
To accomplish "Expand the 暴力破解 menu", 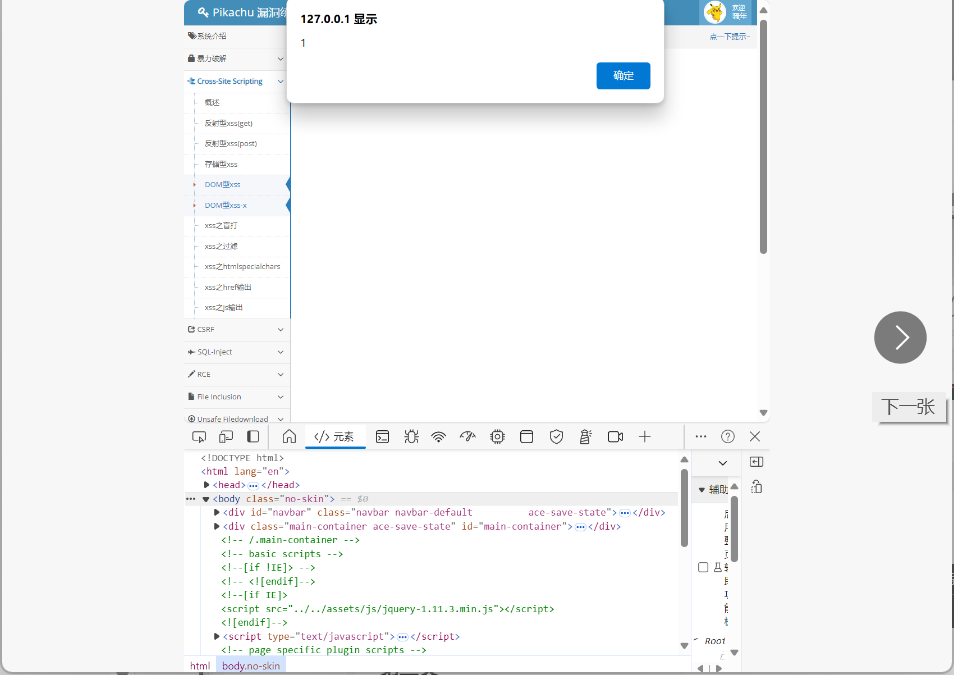I will [x=236, y=58].
